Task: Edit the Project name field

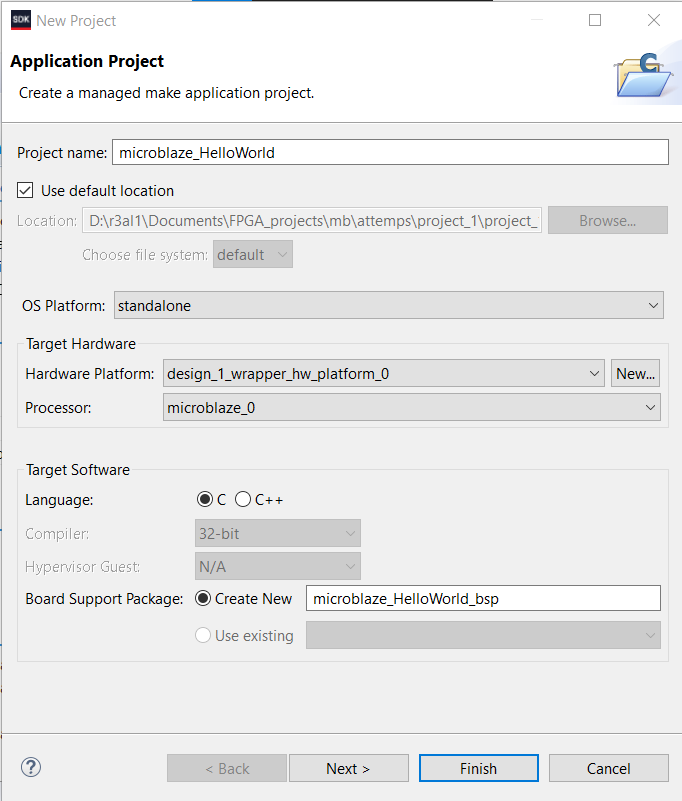Action: click(390, 152)
